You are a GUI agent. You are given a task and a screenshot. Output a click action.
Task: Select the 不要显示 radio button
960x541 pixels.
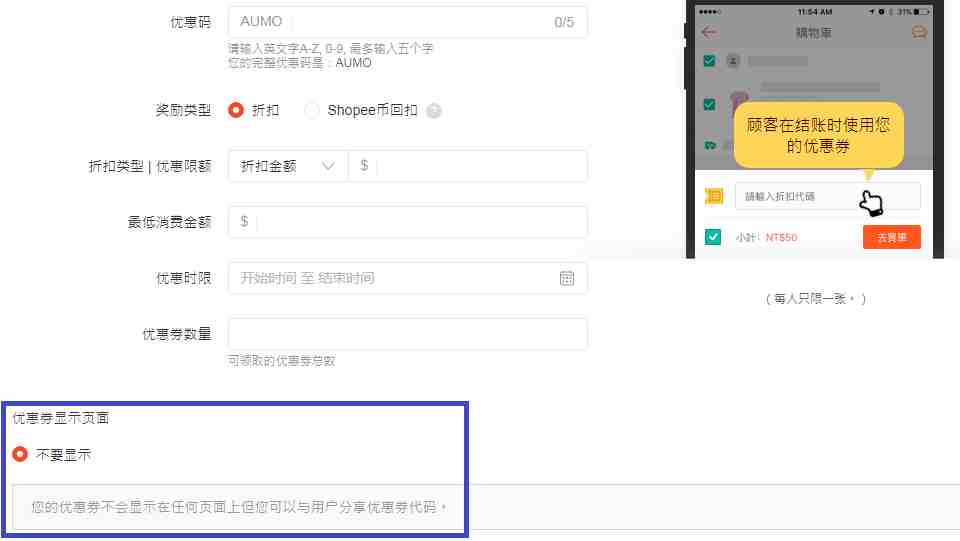(20, 454)
